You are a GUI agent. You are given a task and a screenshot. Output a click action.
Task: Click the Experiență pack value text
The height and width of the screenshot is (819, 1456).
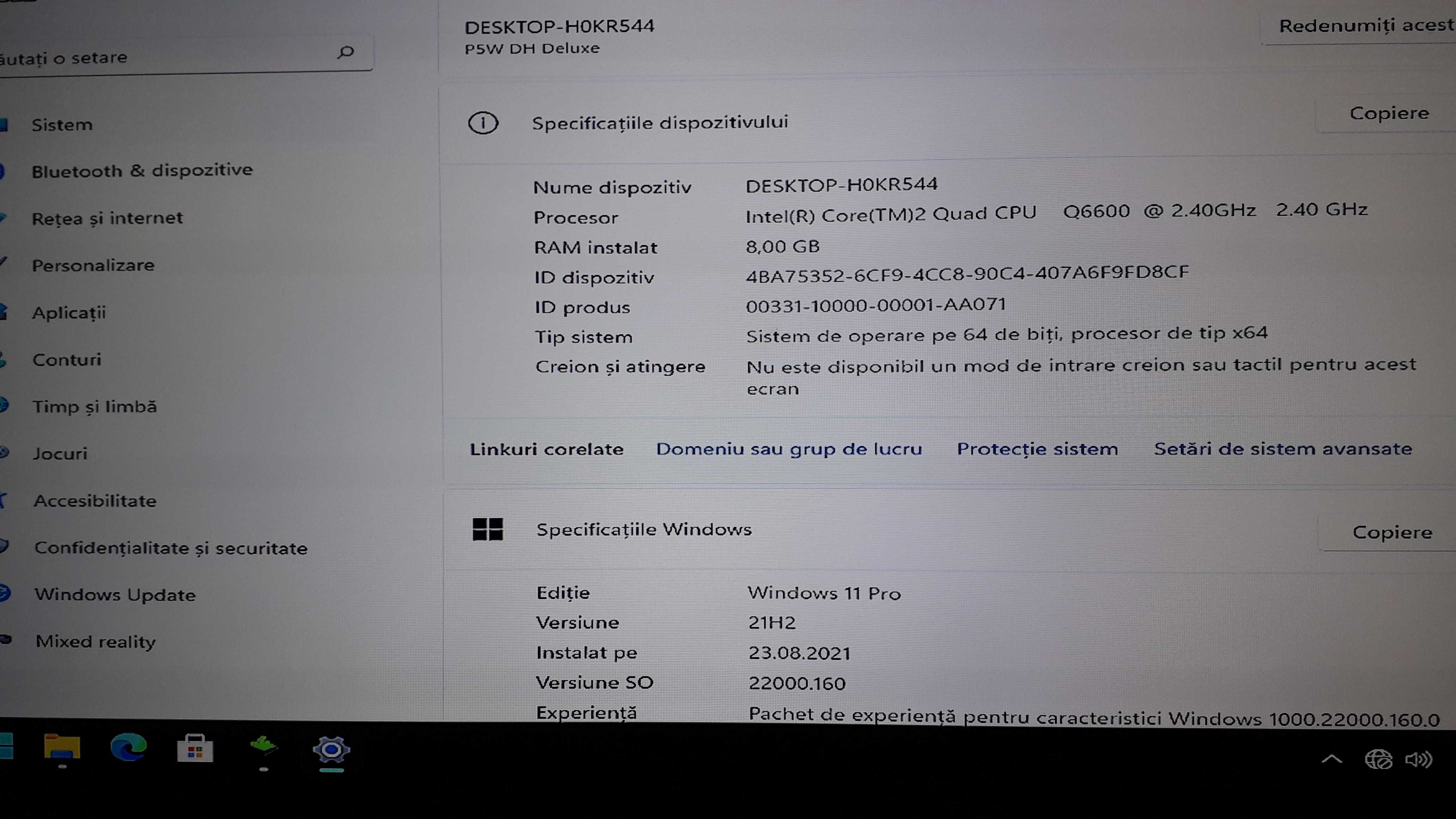1094,717
